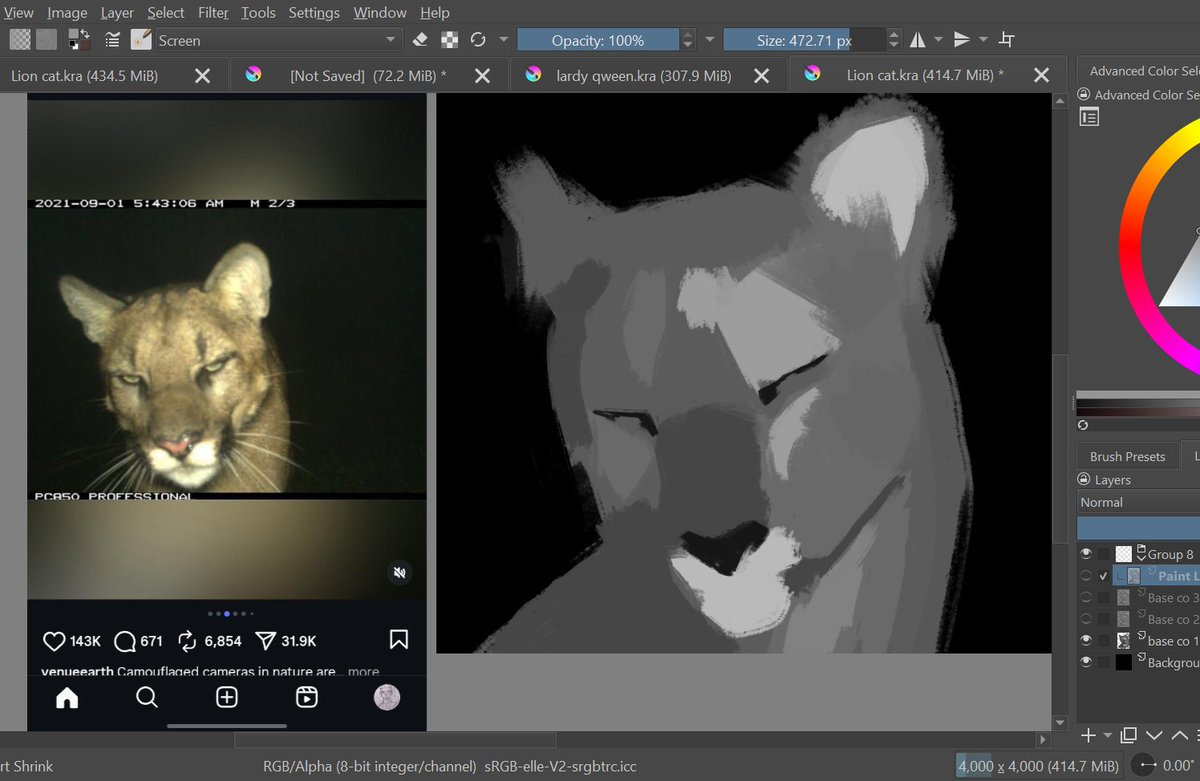Open the fill pattern chooser in toolbar
1200x781 pixels.
tap(47, 40)
